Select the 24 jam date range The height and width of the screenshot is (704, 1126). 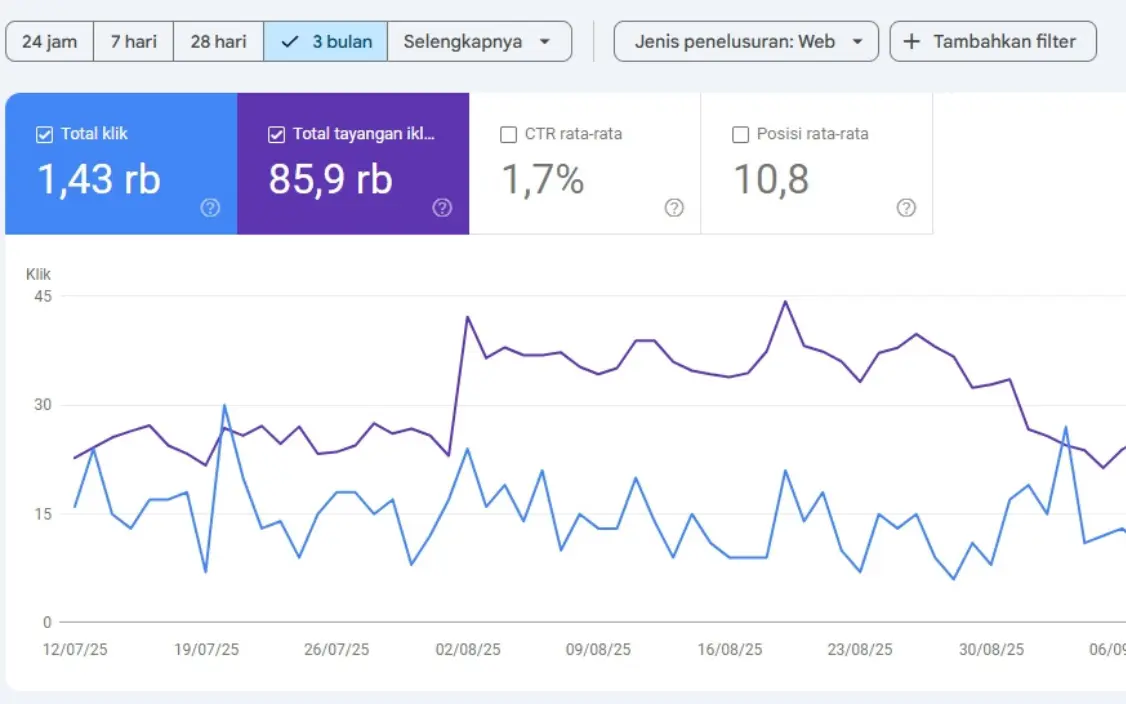pyautogui.click(x=49, y=42)
